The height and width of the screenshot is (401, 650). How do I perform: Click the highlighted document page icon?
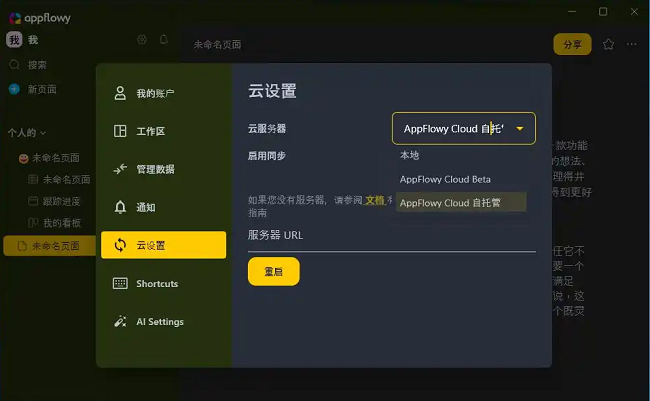pos(22,246)
